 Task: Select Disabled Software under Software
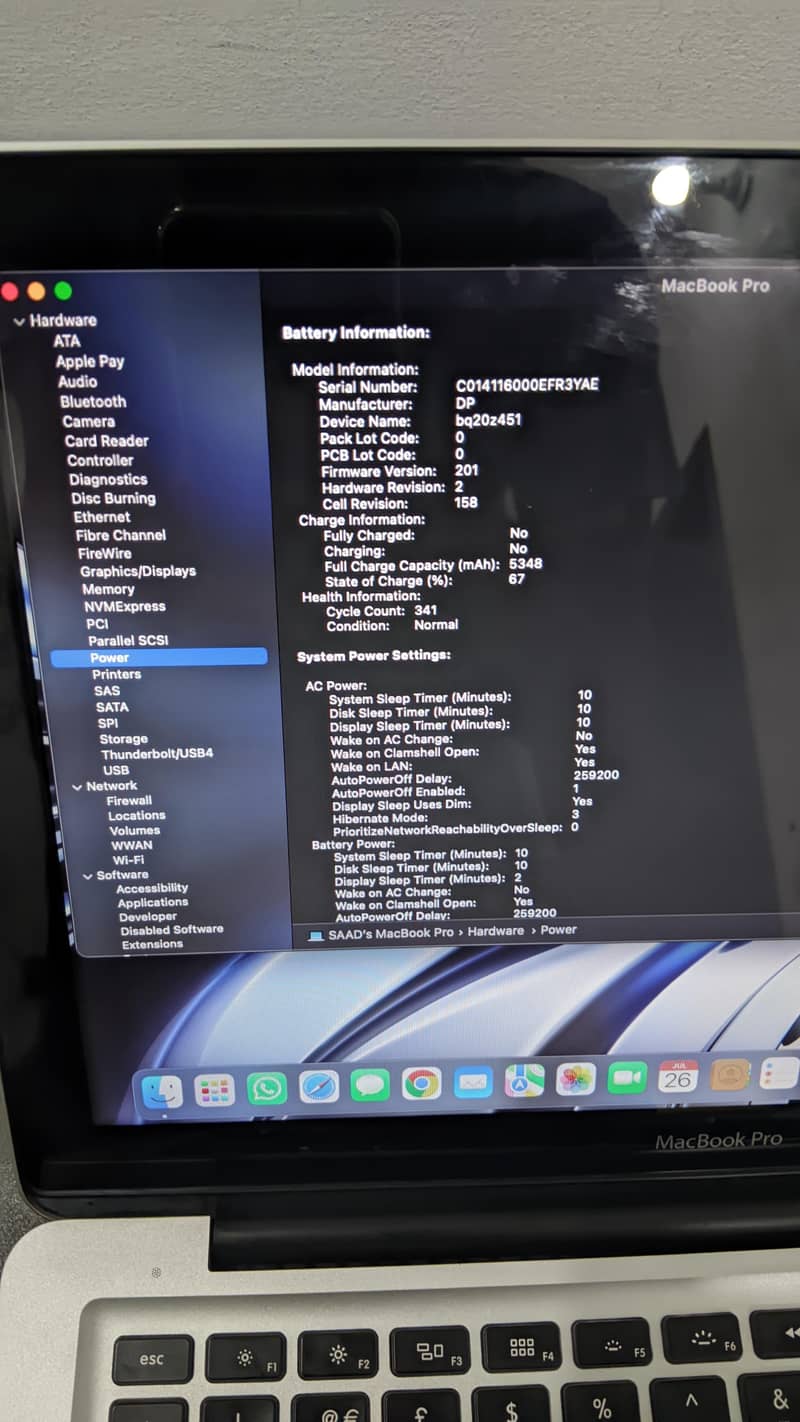(172, 929)
